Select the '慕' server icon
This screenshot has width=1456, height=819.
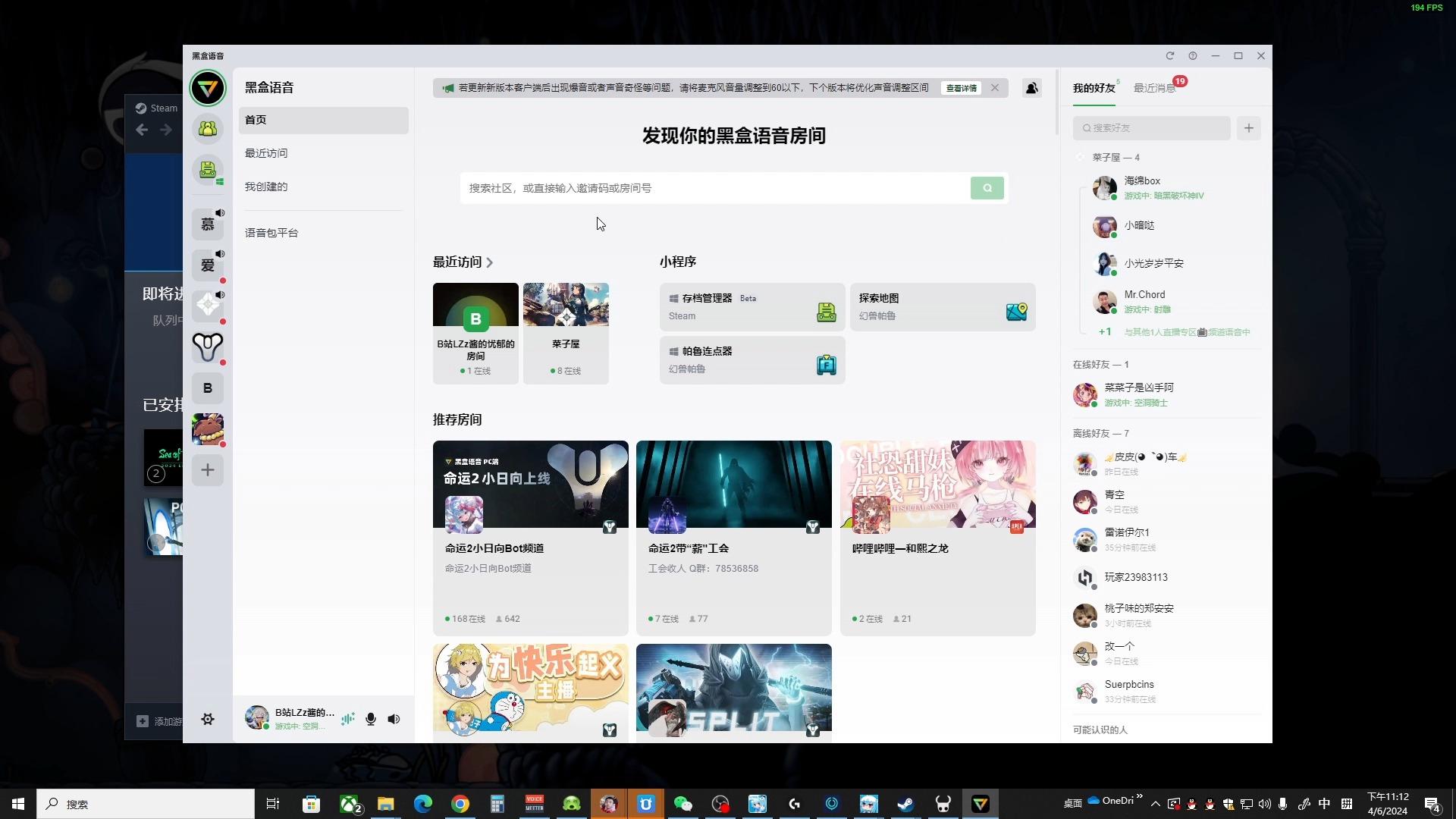(x=207, y=224)
